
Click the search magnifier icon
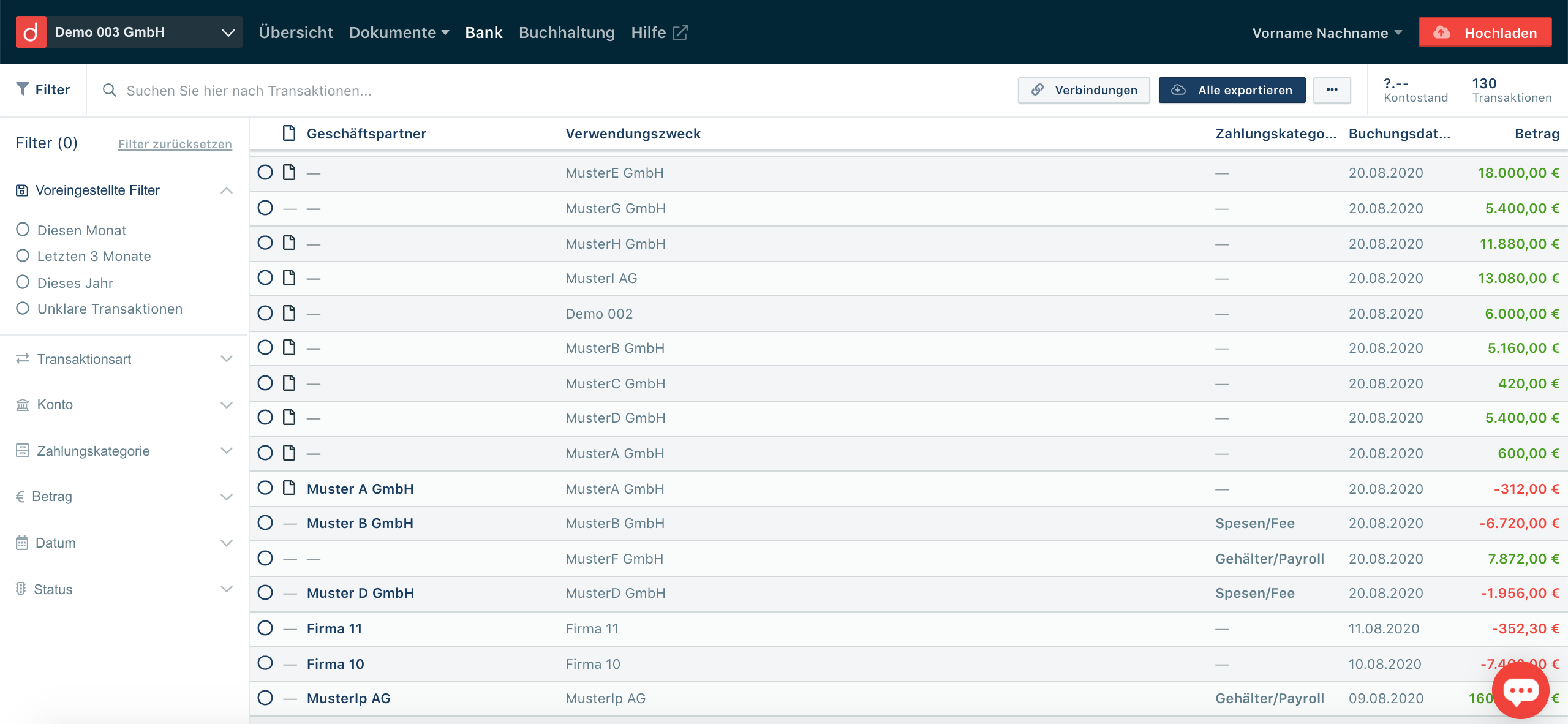tap(109, 91)
